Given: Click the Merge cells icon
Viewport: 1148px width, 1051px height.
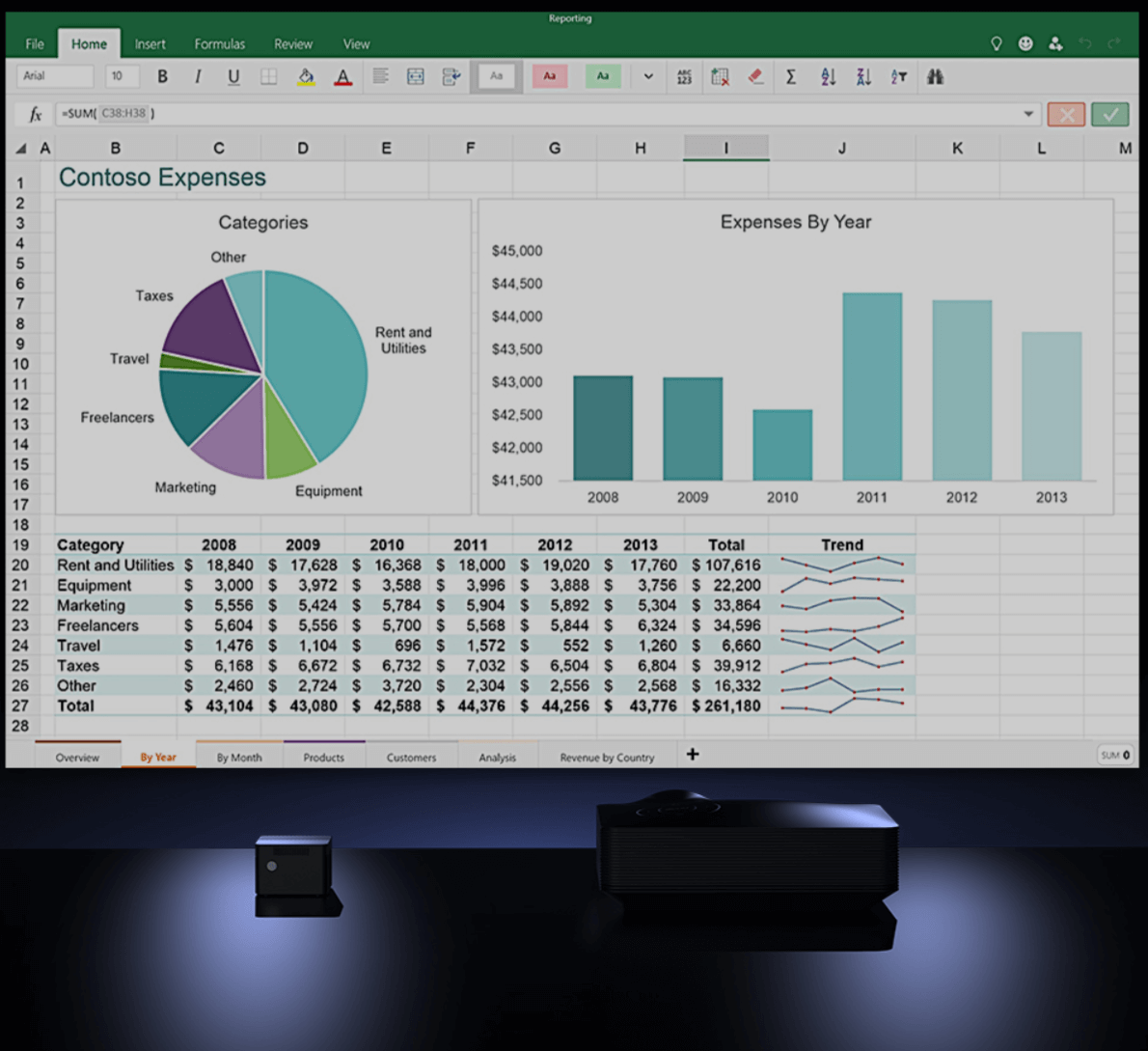Looking at the screenshot, I should point(415,77).
